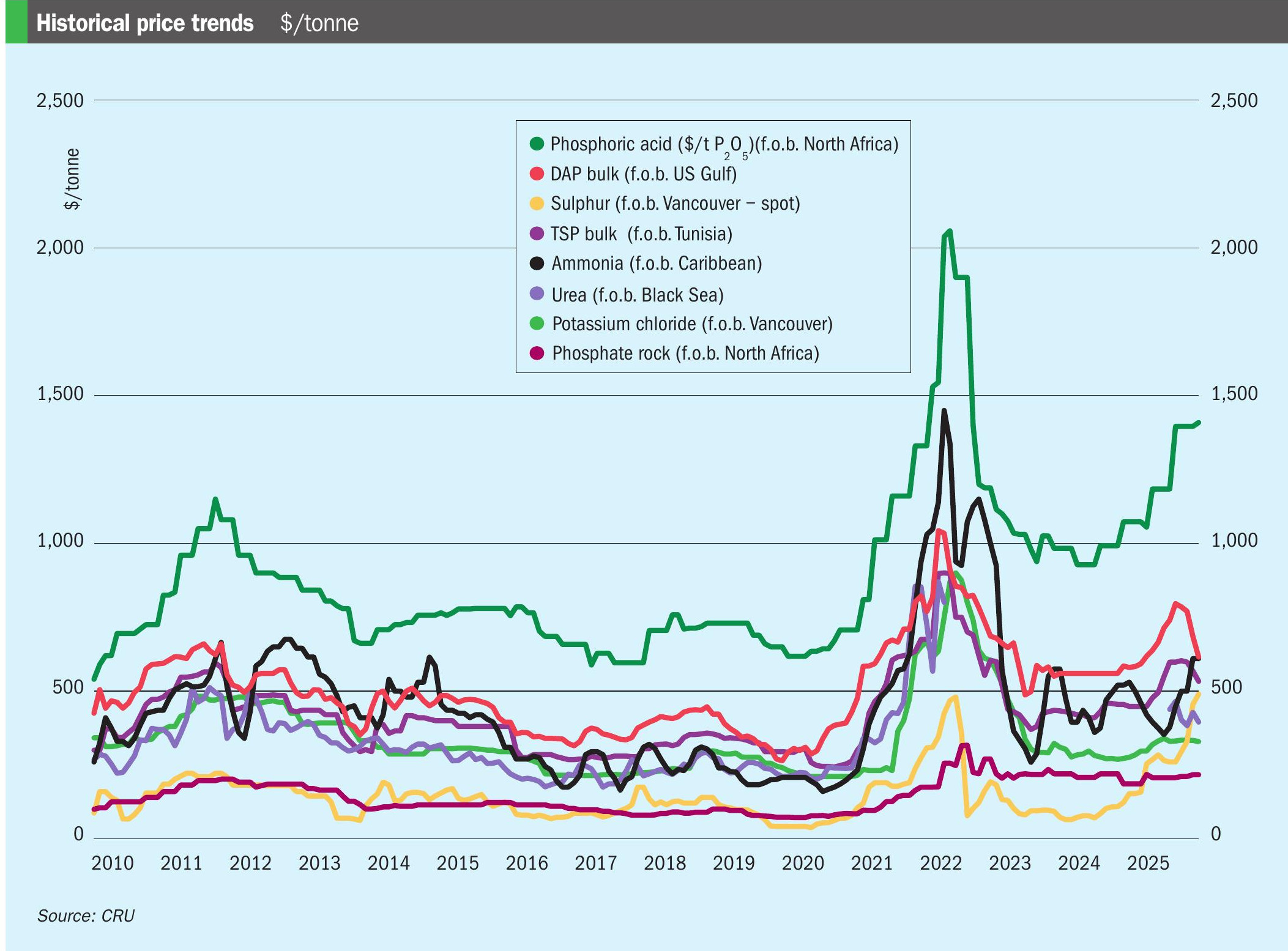The height and width of the screenshot is (951, 1288).
Task: Click the 2025 label on x-axis
Action: (x=1148, y=863)
